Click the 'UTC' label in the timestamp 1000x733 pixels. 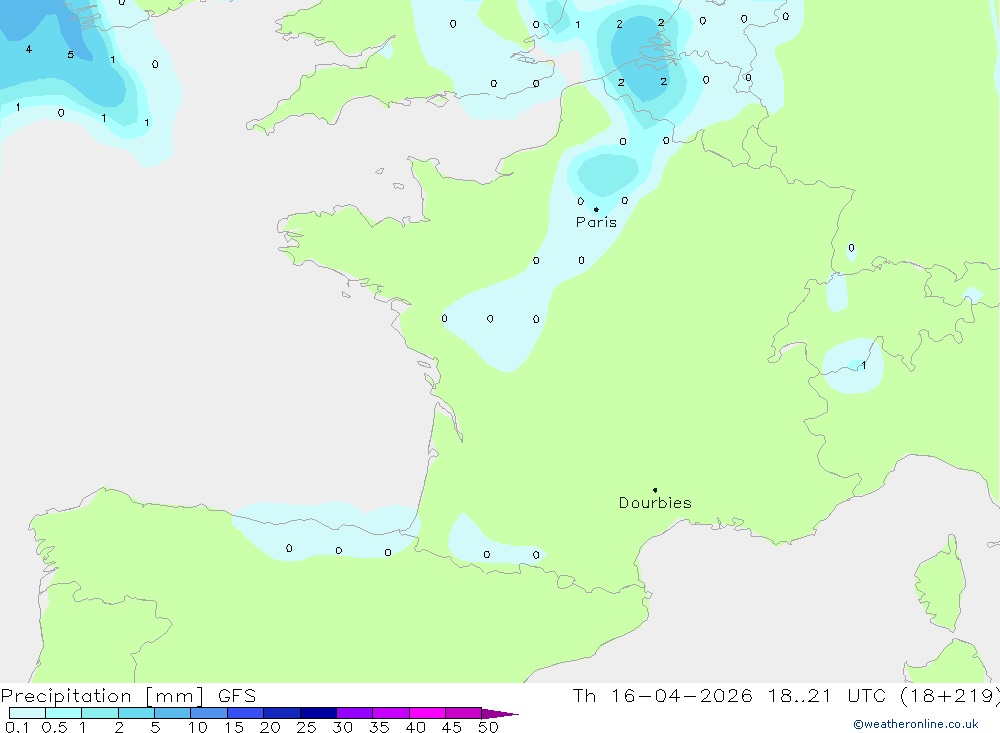[x=867, y=696]
